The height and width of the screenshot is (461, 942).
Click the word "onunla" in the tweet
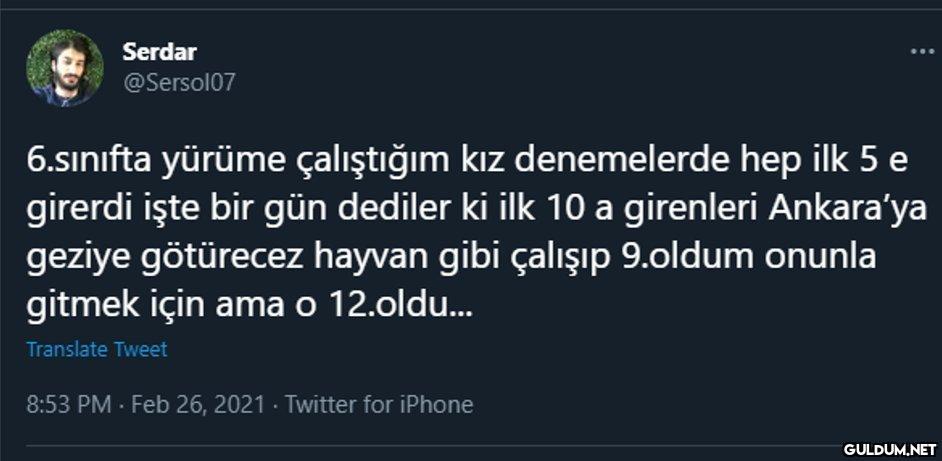[x=820, y=257]
